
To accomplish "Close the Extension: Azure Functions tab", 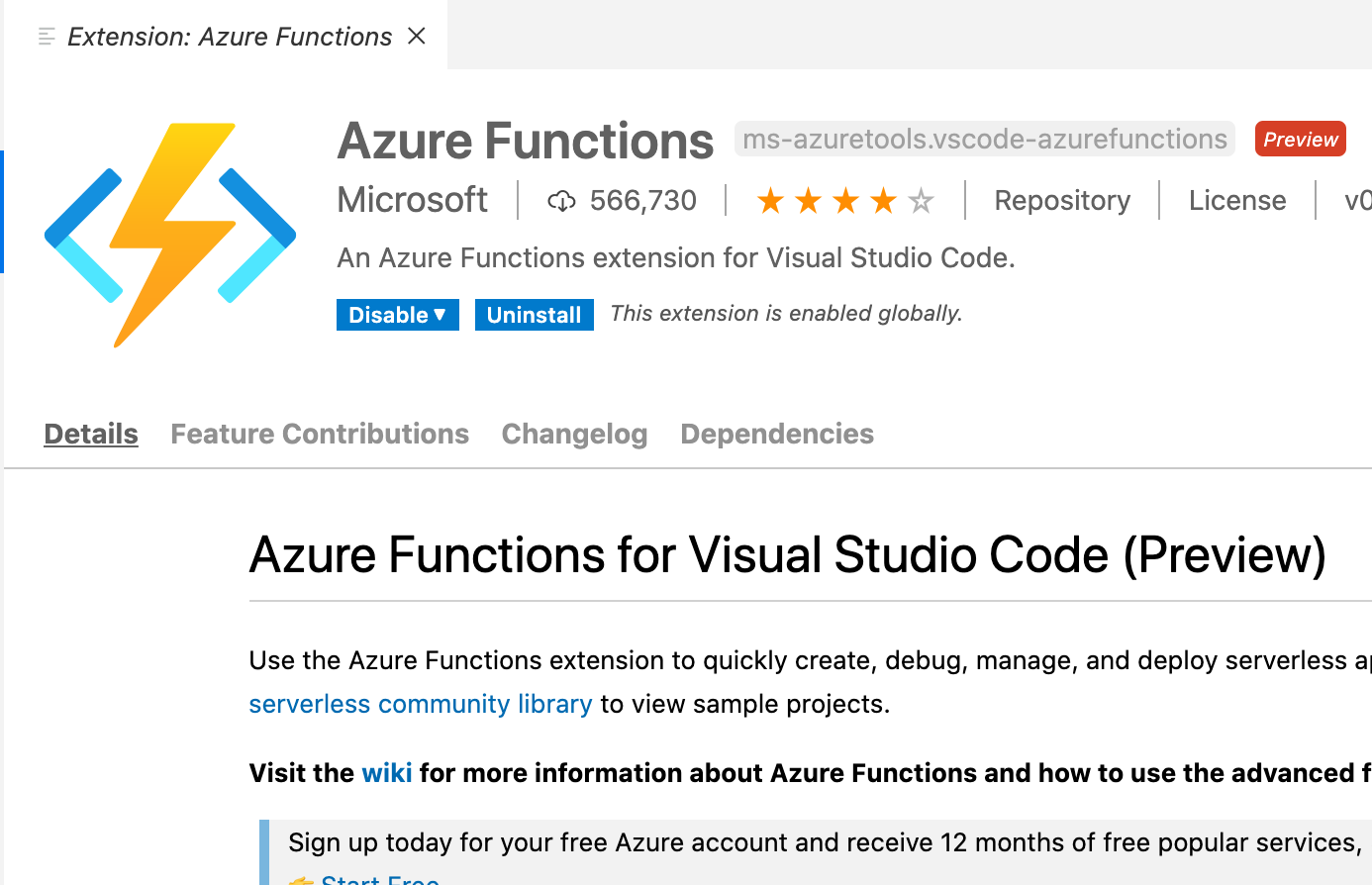I will (417, 35).
